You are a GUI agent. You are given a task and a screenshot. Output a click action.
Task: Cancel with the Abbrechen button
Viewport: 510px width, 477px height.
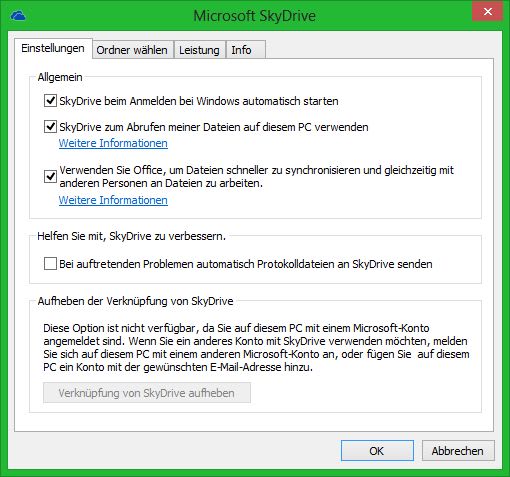458,451
